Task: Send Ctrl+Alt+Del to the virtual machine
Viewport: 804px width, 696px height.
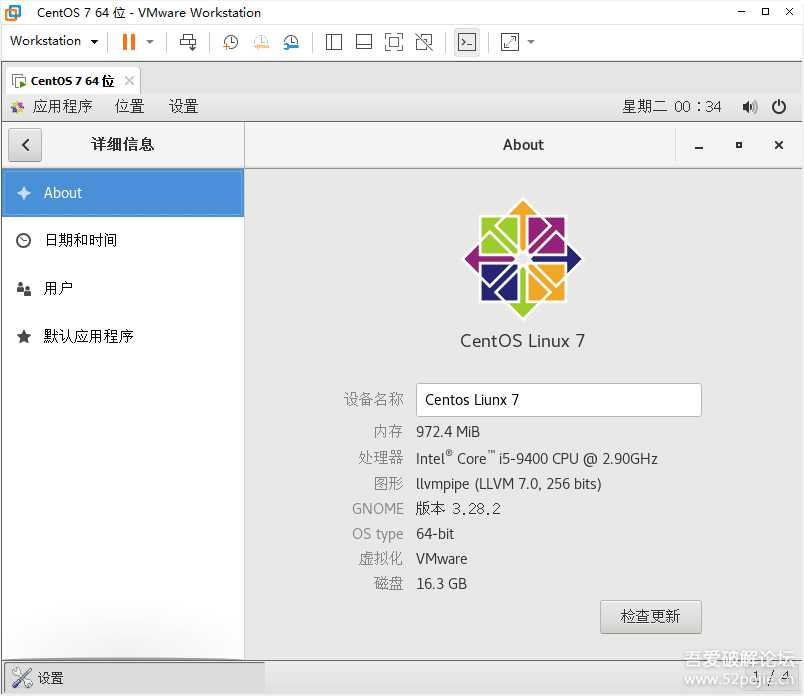Action: [188, 42]
